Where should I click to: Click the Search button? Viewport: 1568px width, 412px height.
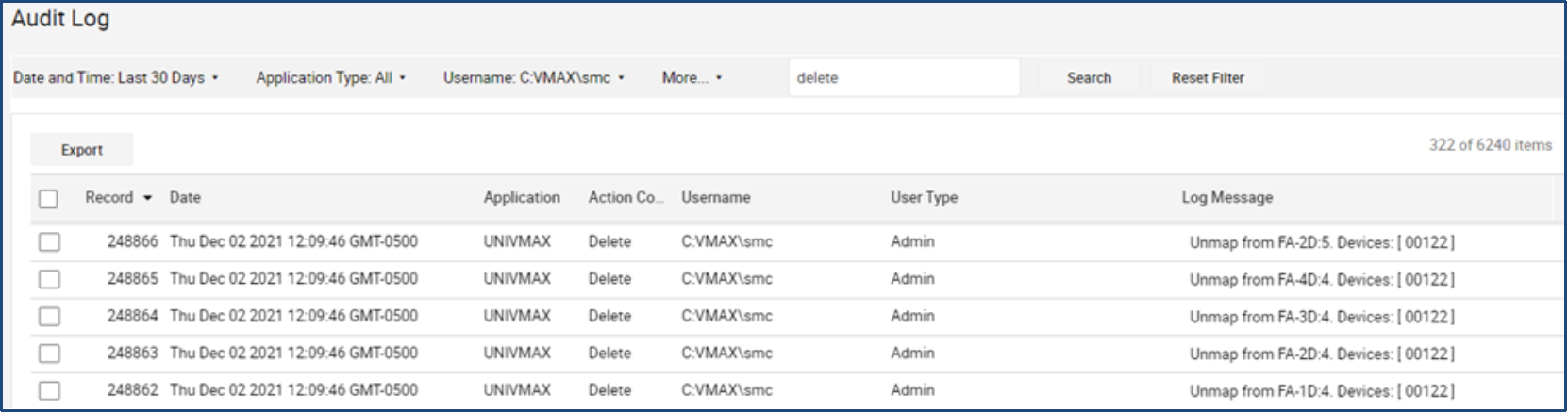[x=1089, y=78]
